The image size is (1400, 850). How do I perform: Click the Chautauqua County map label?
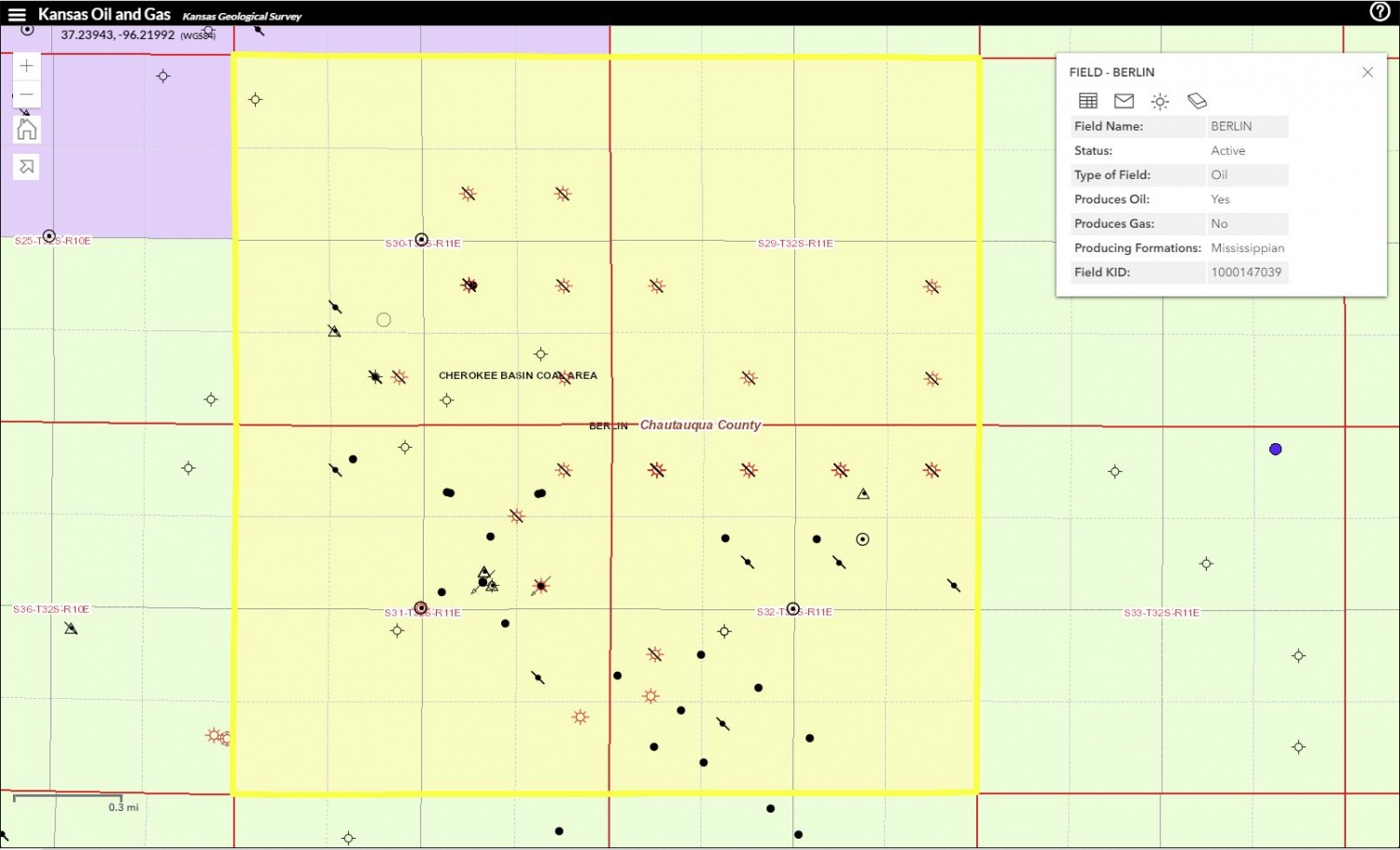[x=700, y=425]
